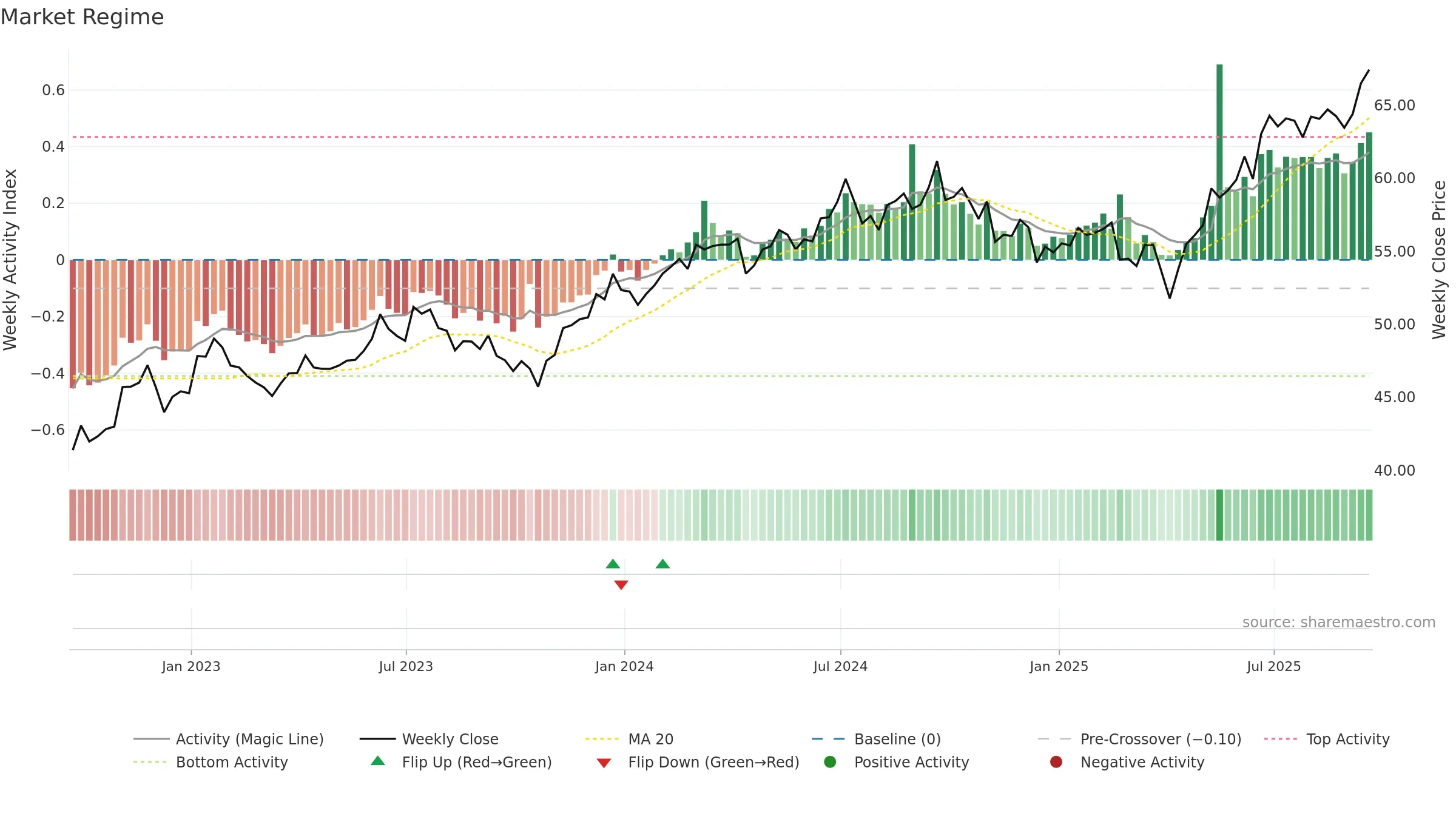Click the red Negative Activity legend dot

click(1056, 762)
